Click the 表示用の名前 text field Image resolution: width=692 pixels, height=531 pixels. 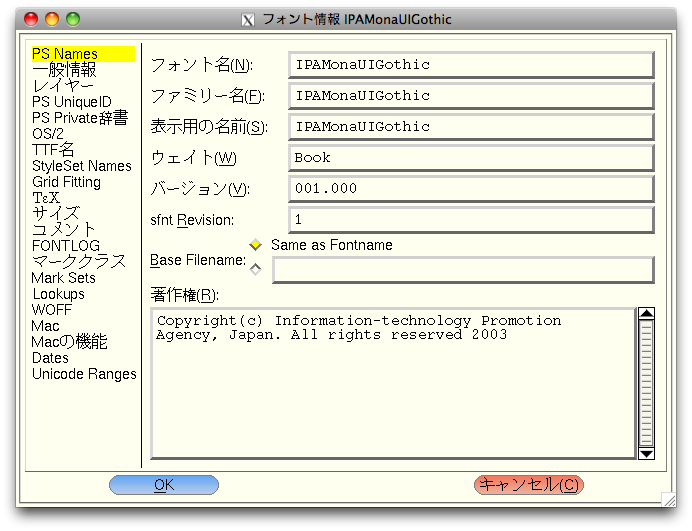tap(471, 127)
